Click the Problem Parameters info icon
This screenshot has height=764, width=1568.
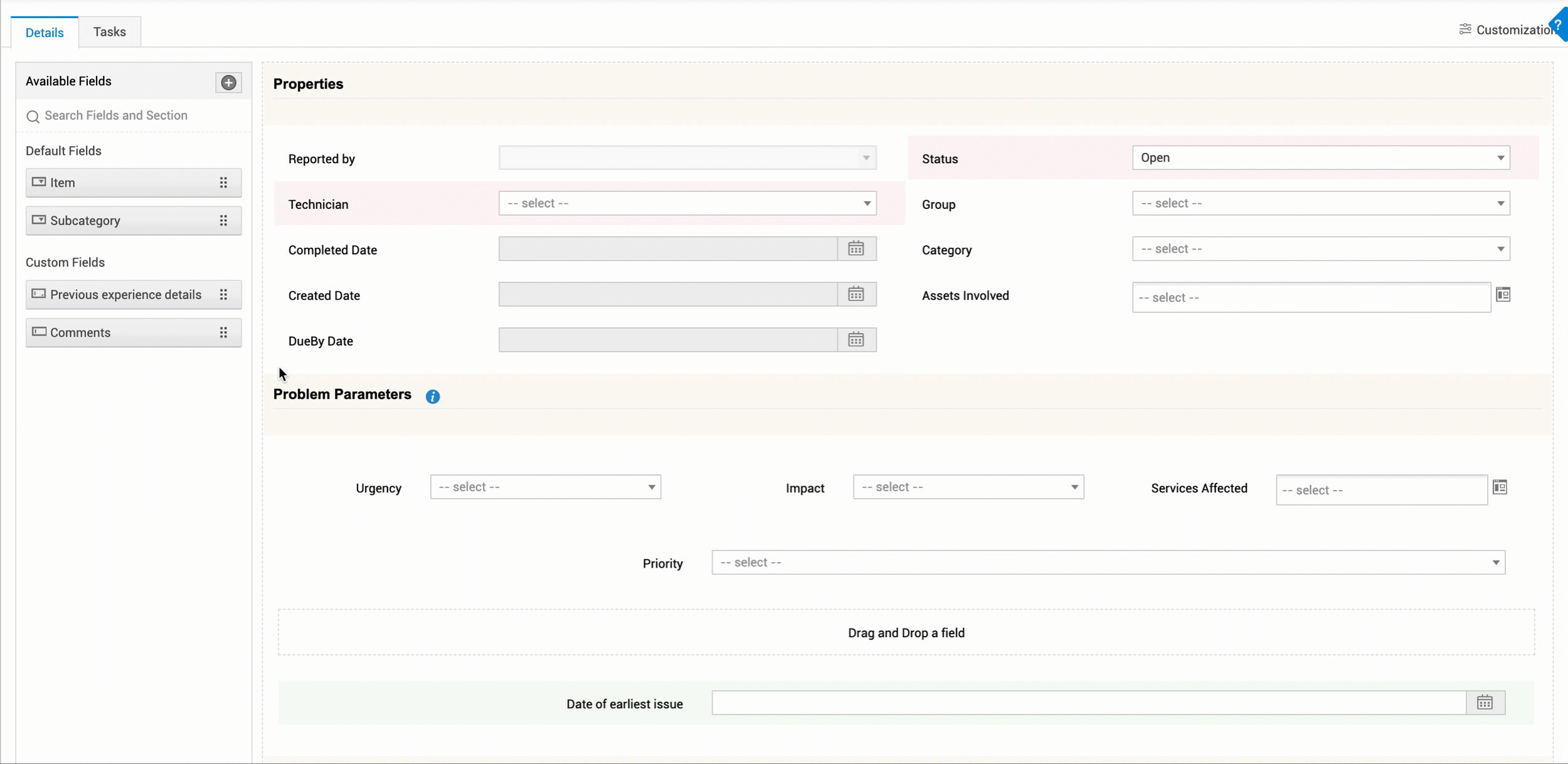(x=433, y=396)
